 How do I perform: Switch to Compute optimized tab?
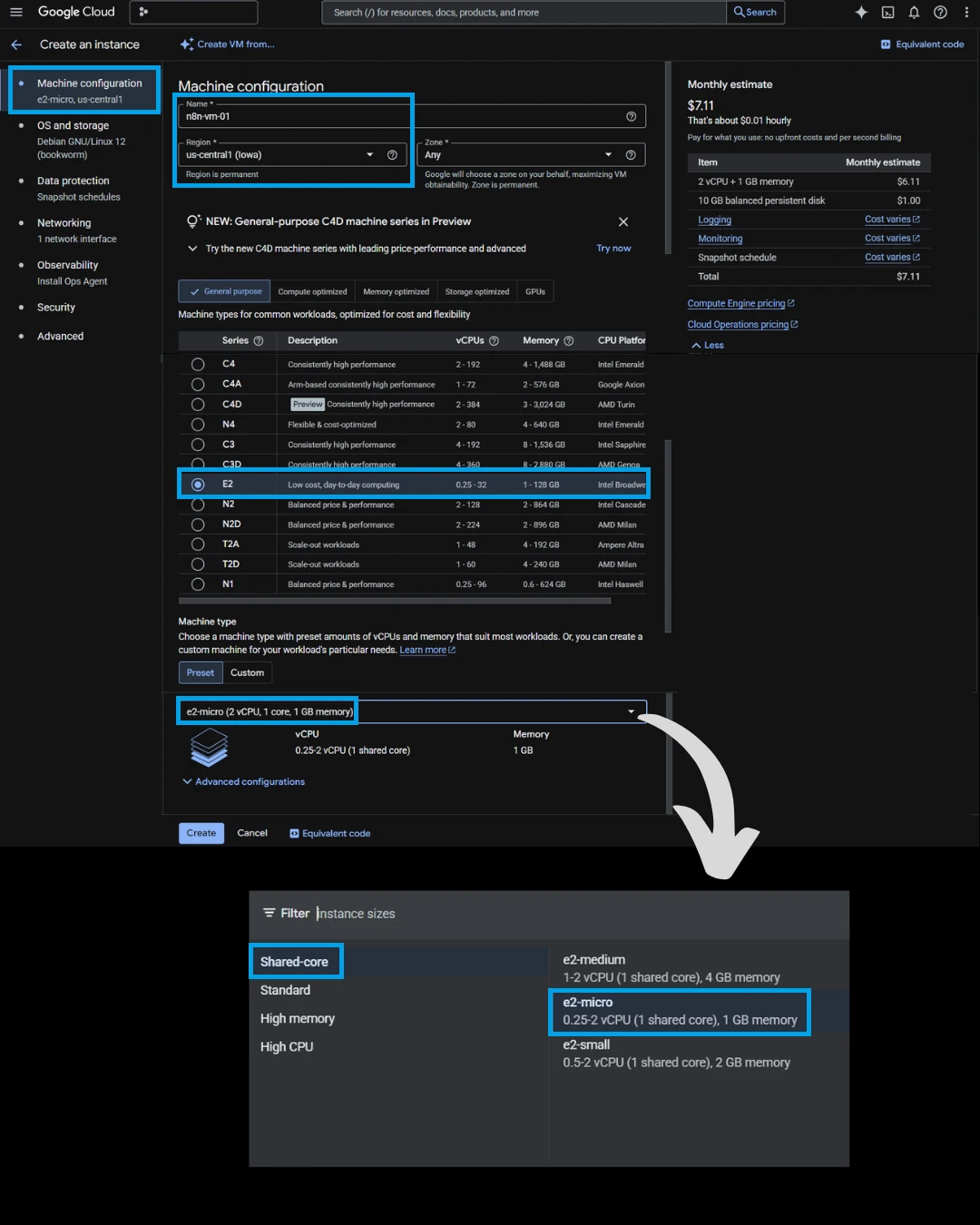click(x=312, y=291)
